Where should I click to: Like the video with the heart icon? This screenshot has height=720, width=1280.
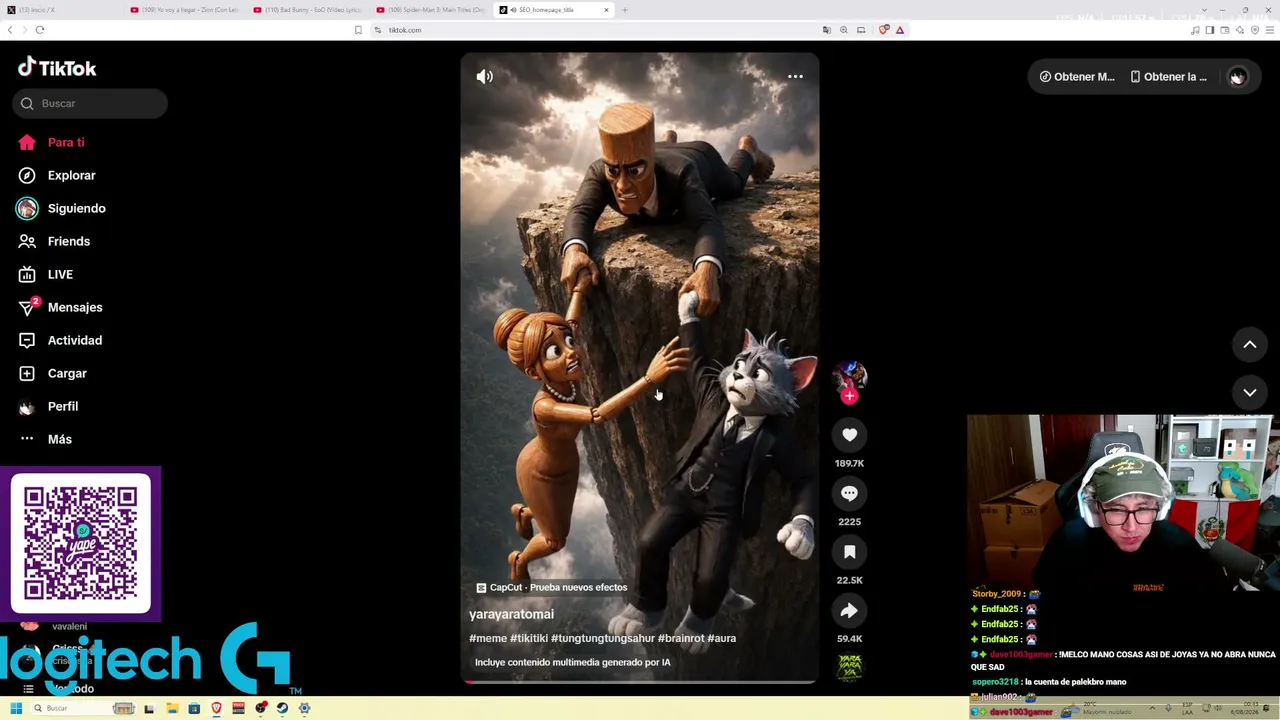(x=849, y=435)
